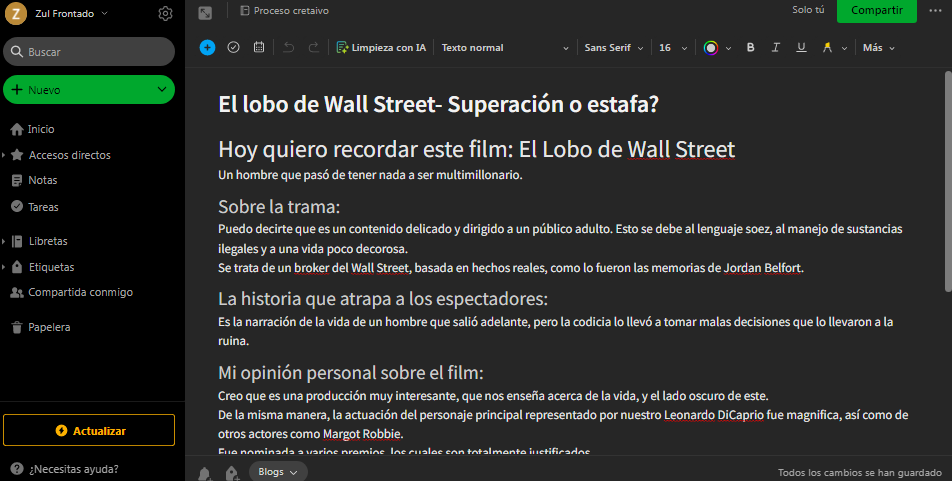Screen dimensions: 952x481
Task: Expand the Etiquetas tree arrow
Action: (4, 267)
